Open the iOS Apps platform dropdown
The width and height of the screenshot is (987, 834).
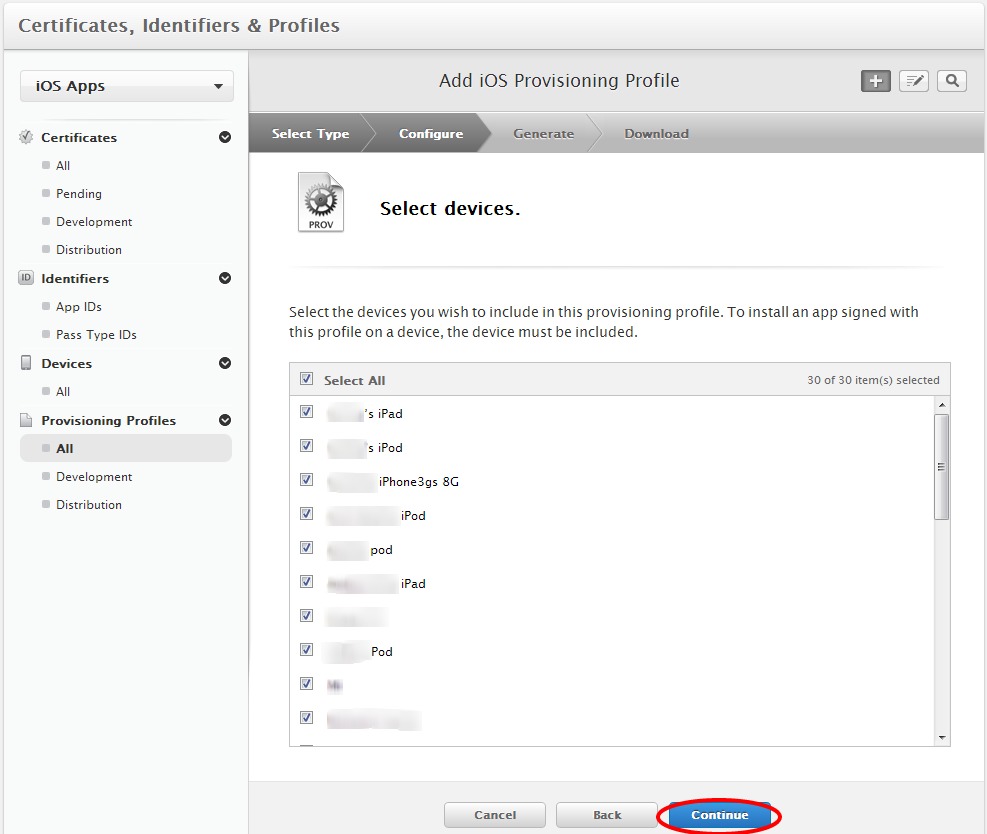pyautogui.click(x=127, y=86)
